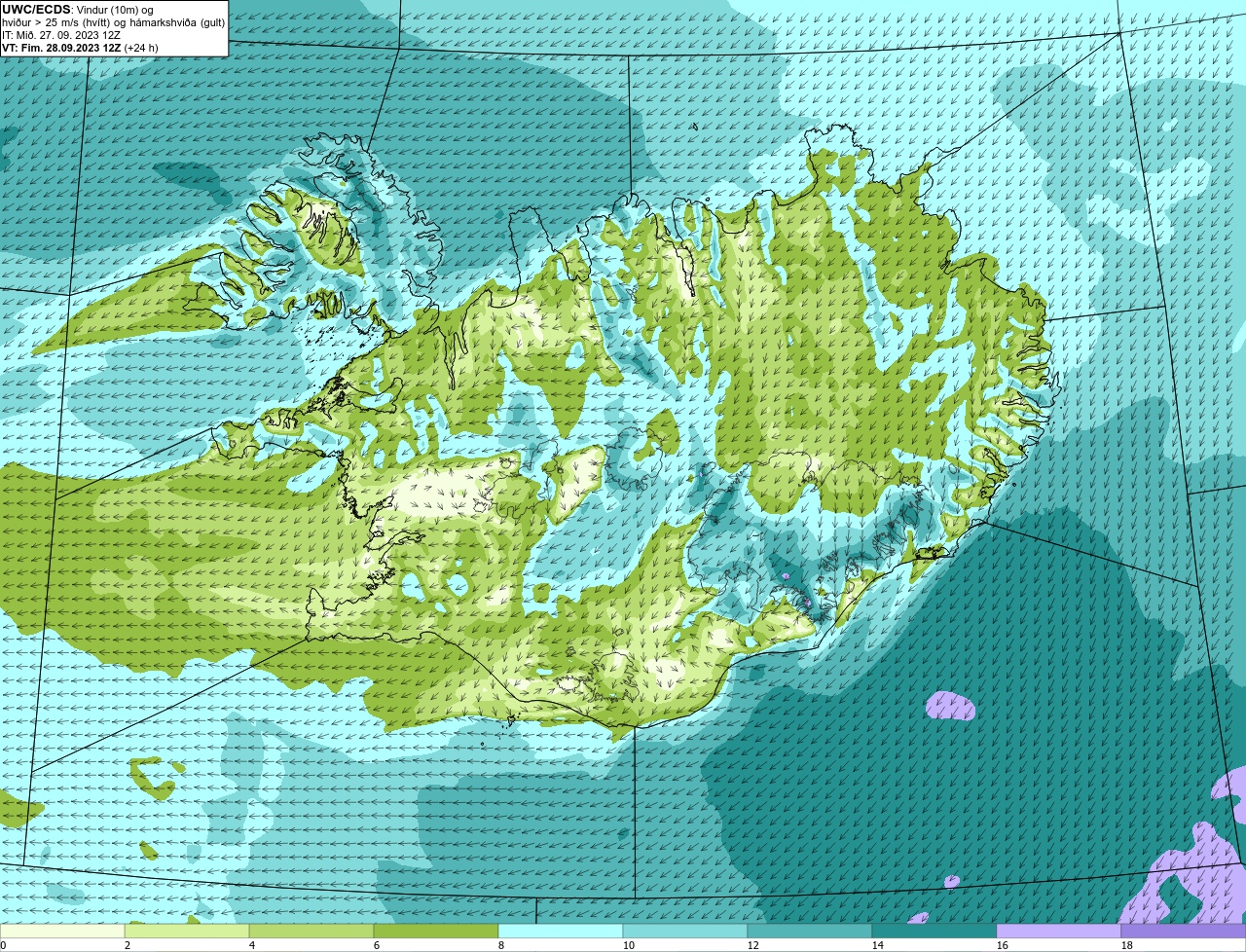Select the darker purple swatch above 18 m/s
1246x952 pixels.
1184,932
